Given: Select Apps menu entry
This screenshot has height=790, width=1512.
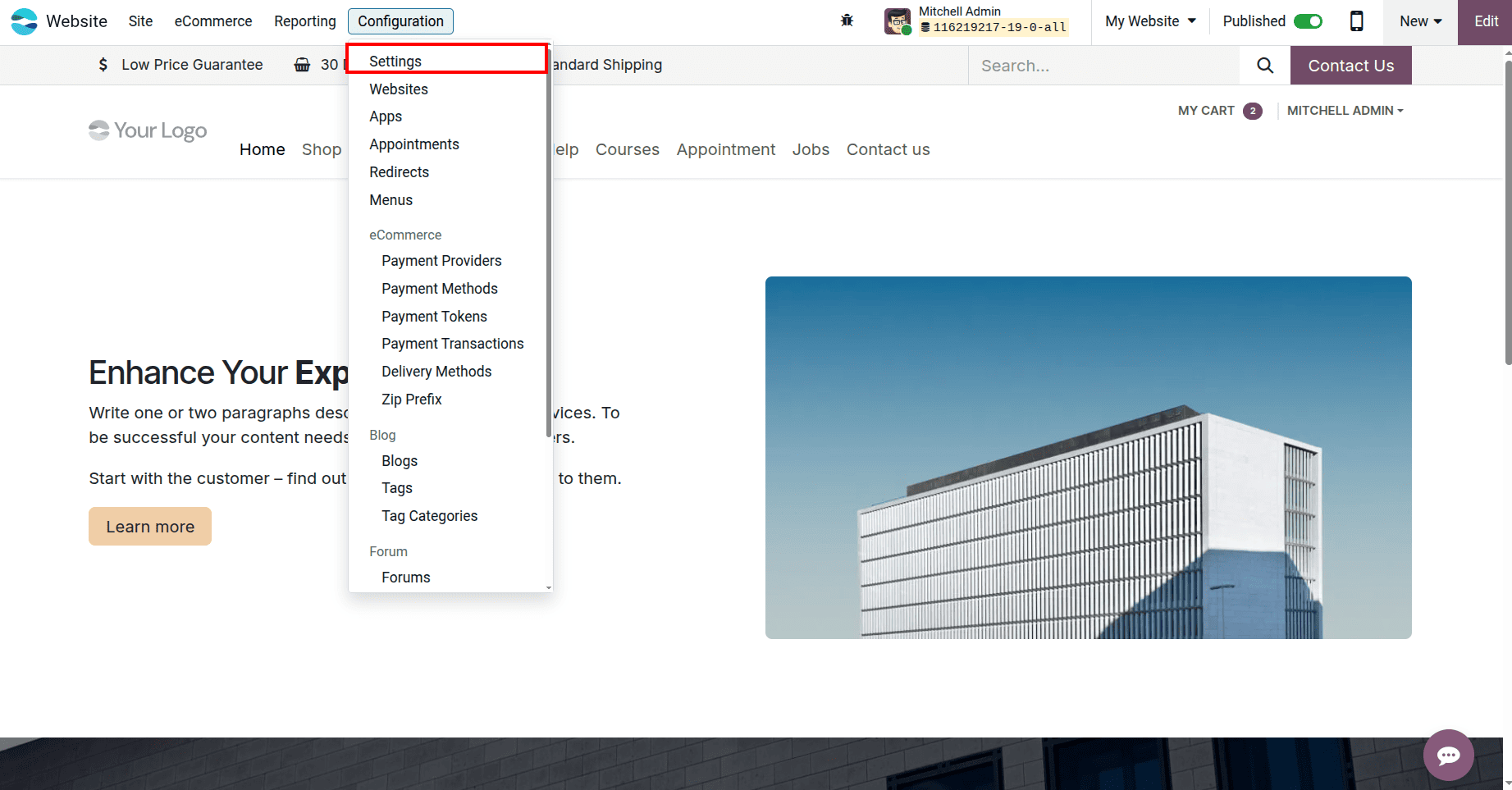Looking at the screenshot, I should pos(447,116).
